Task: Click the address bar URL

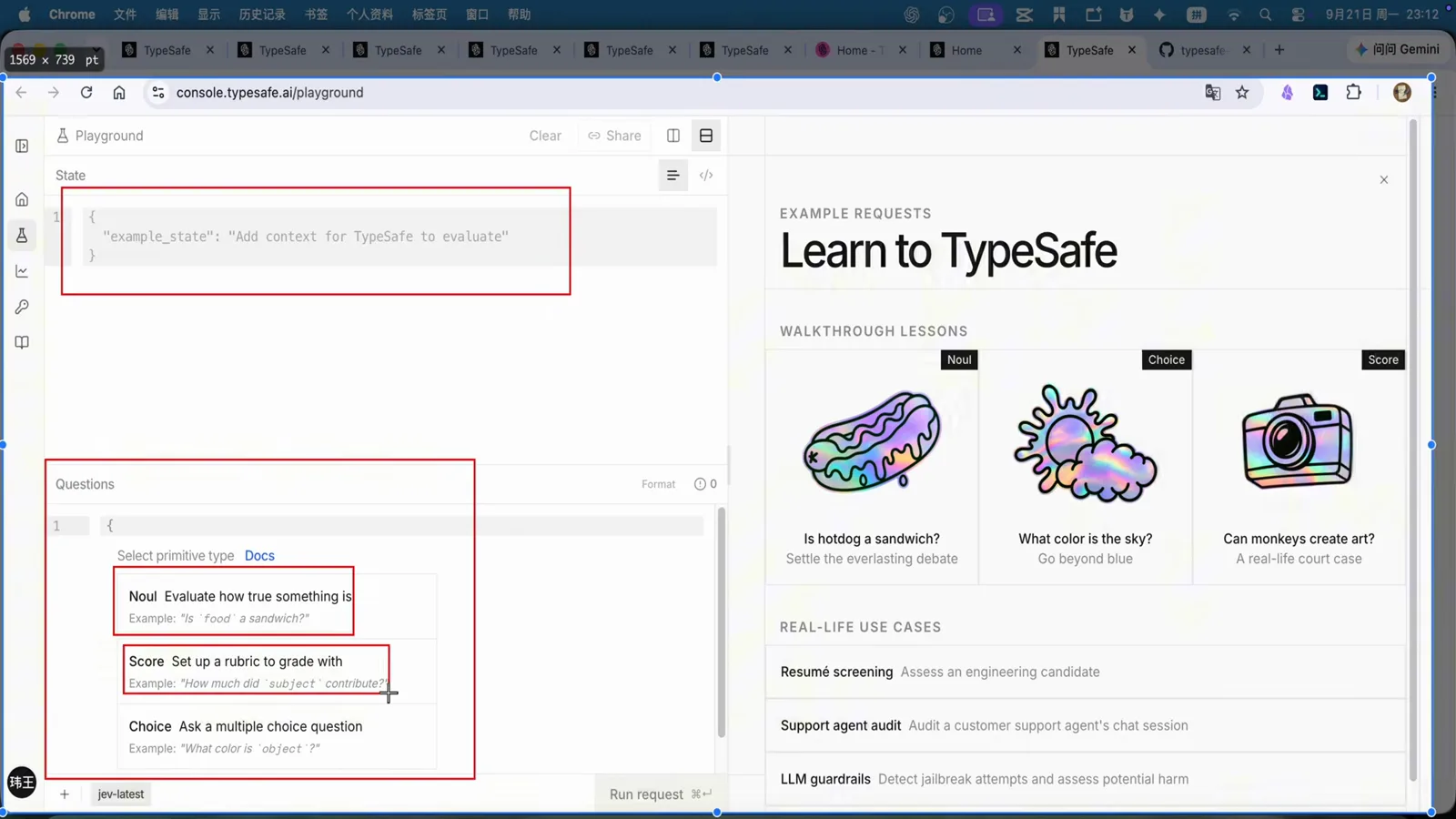Action: tap(269, 93)
